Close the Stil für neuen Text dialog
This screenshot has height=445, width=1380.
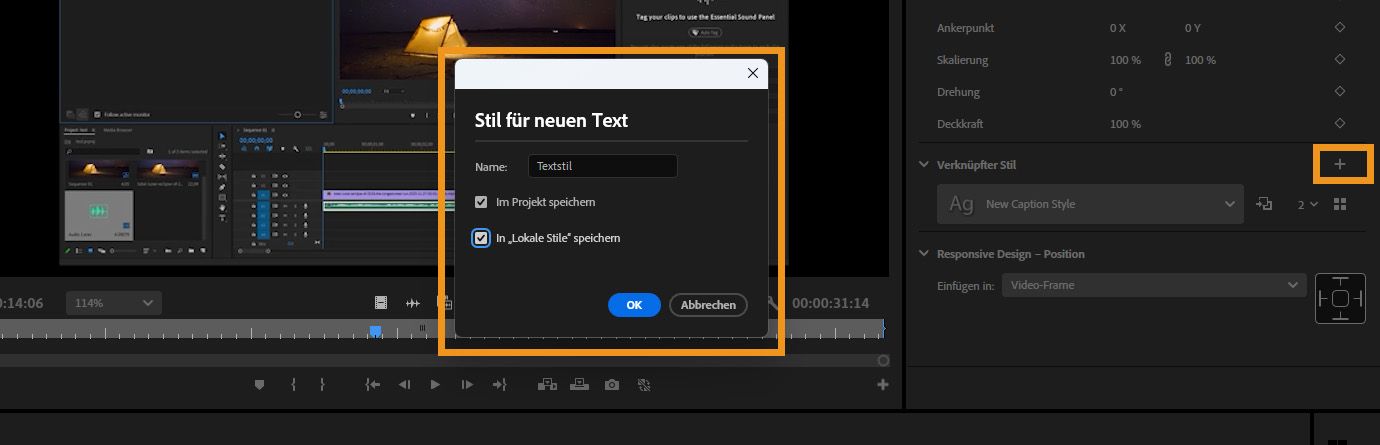pyautogui.click(x=753, y=73)
